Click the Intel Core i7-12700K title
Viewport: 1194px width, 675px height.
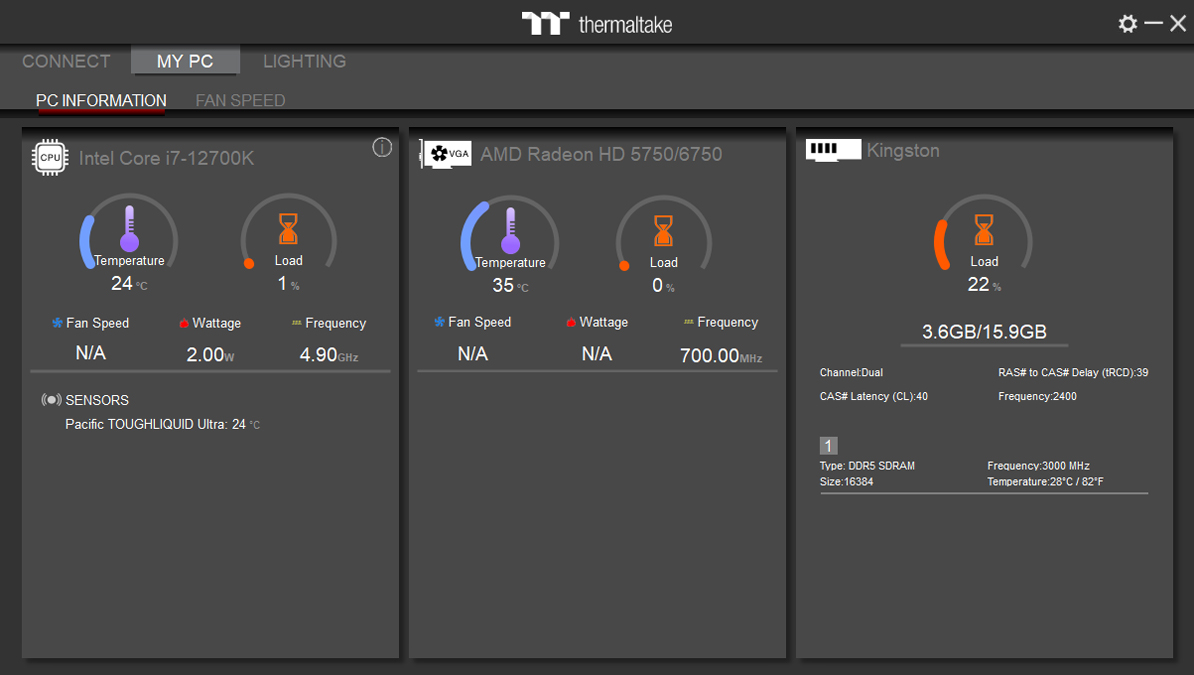167,158
